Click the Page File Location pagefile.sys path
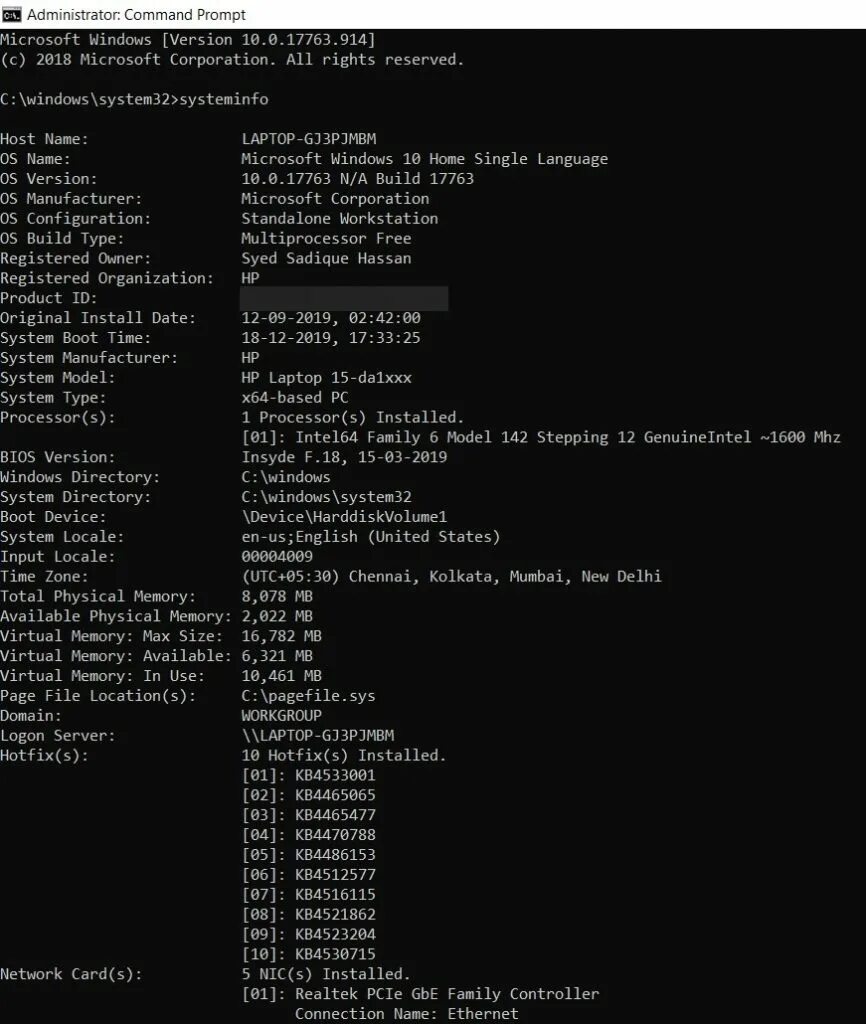The height and width of the screenshot is (1024, 866). [308, 696]
